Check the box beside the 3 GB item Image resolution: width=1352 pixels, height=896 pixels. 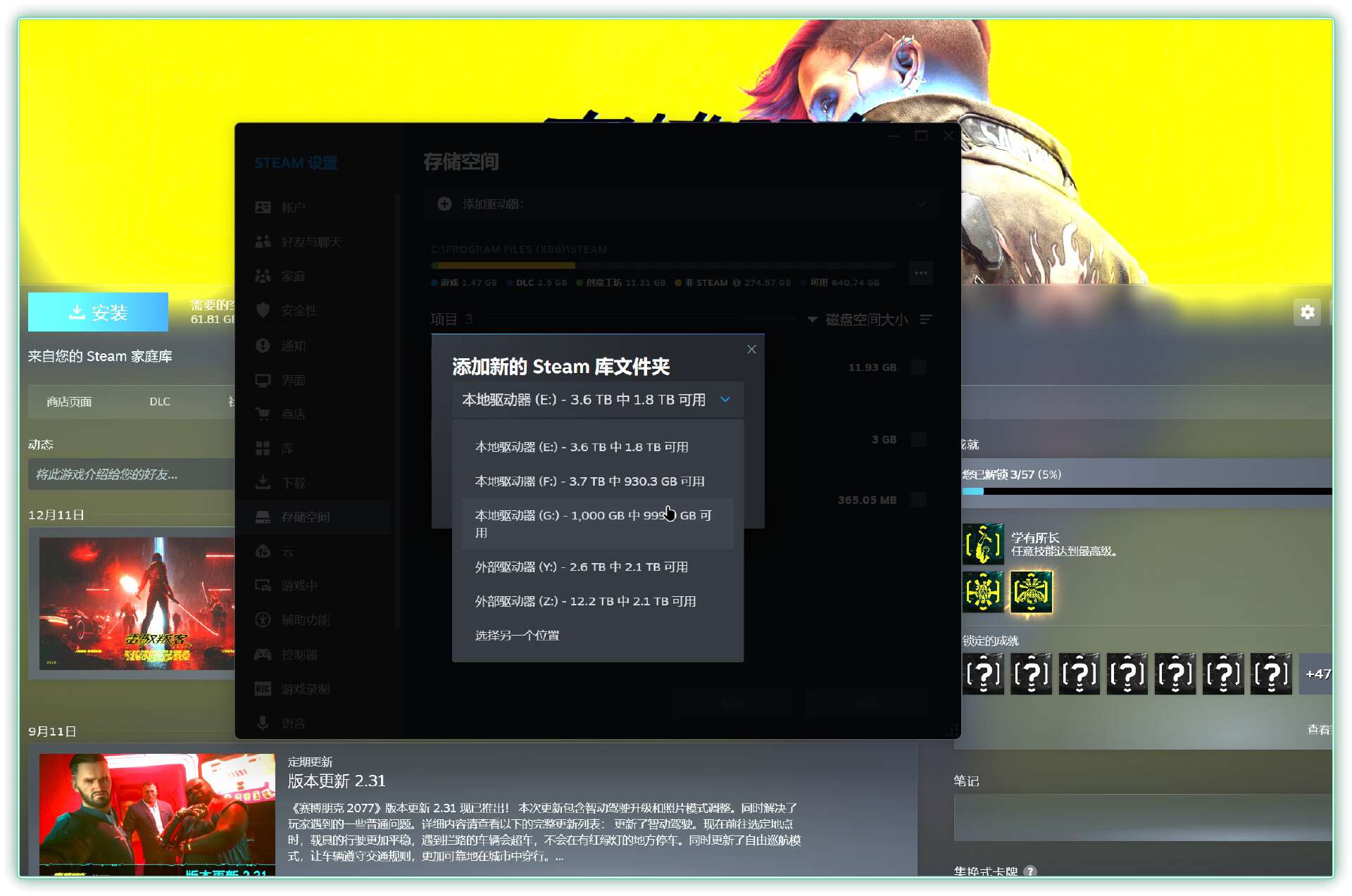[918, 439]
